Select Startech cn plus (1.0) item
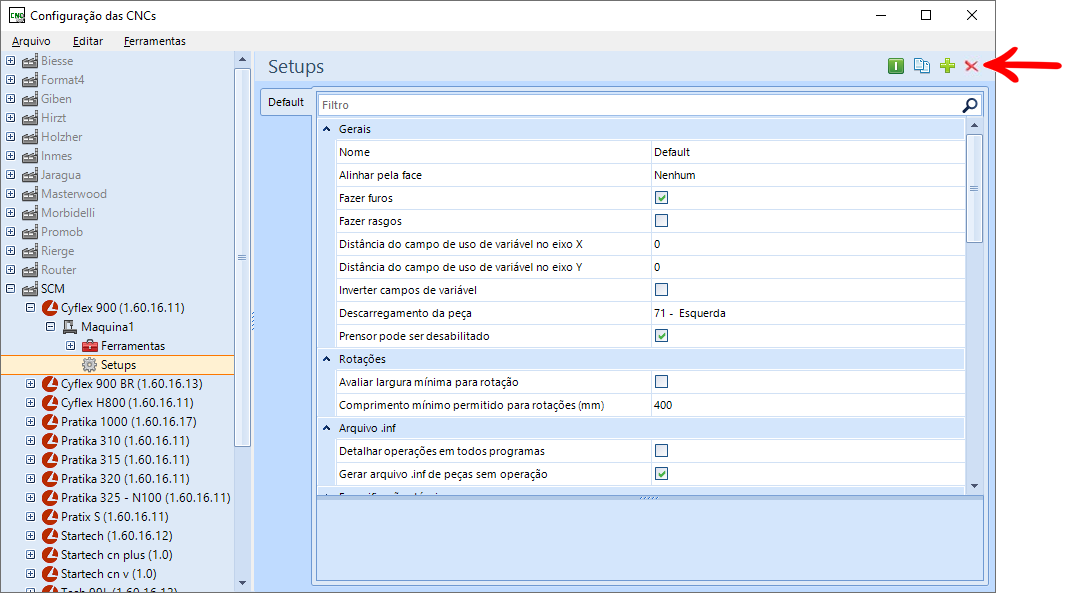Screen dimensions: 1065x605 click(x=116, y=555)
